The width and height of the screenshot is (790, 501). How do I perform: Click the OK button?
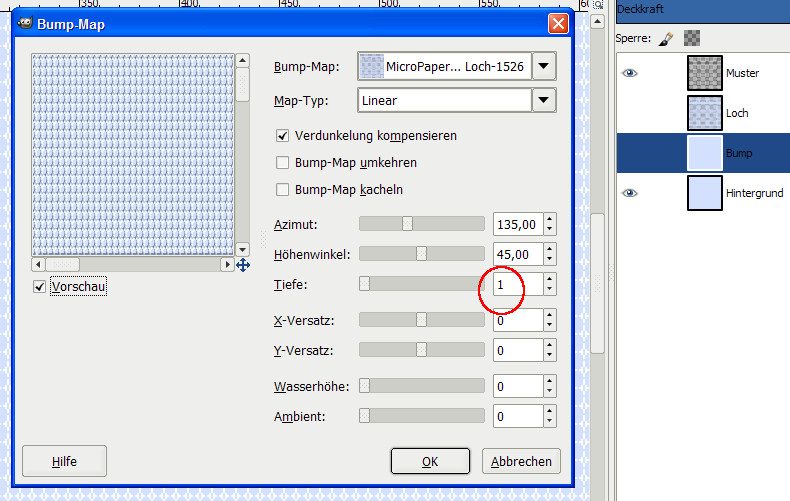tap(430, 461)
